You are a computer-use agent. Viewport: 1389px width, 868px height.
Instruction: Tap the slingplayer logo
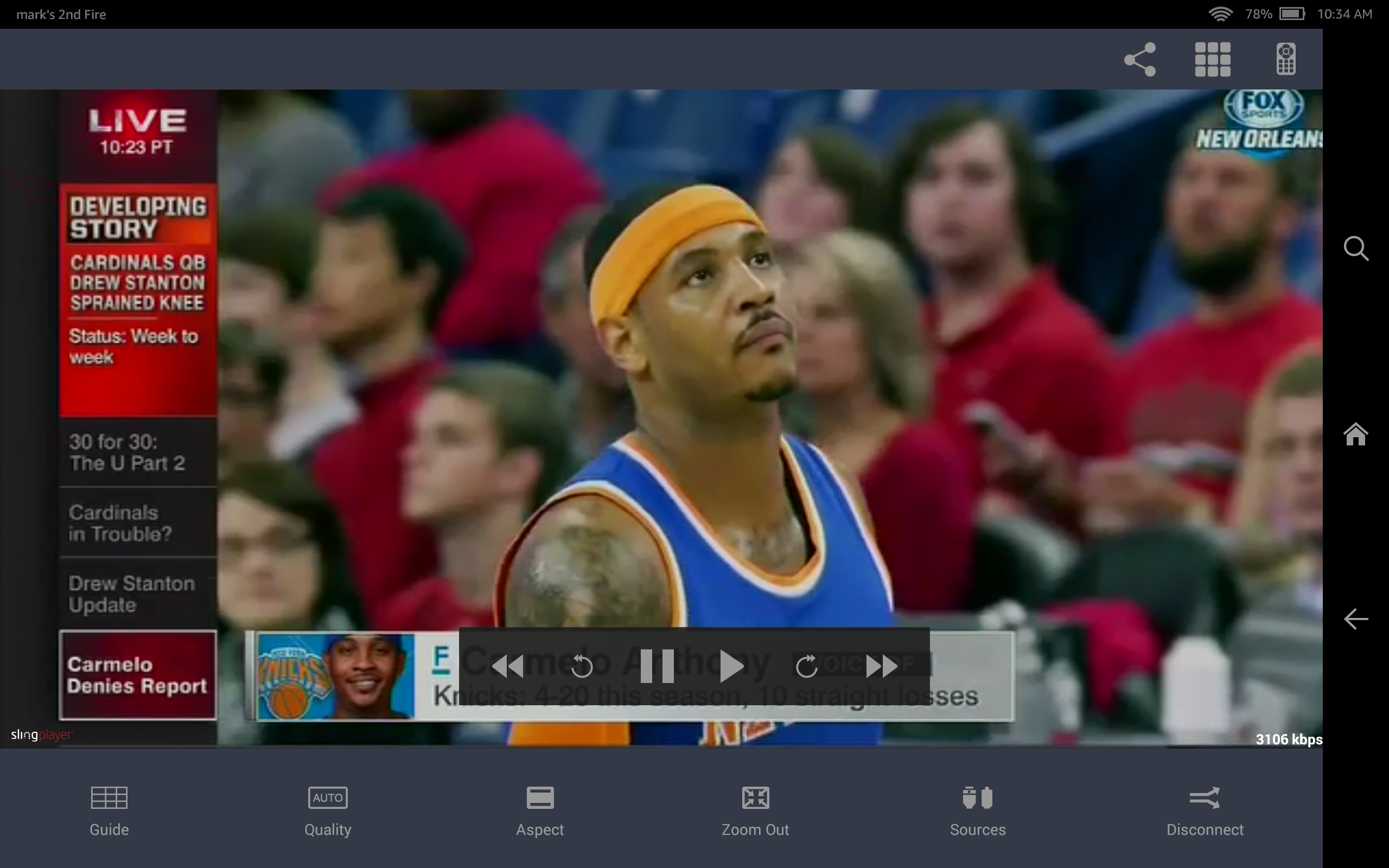[x=41, y=735]
